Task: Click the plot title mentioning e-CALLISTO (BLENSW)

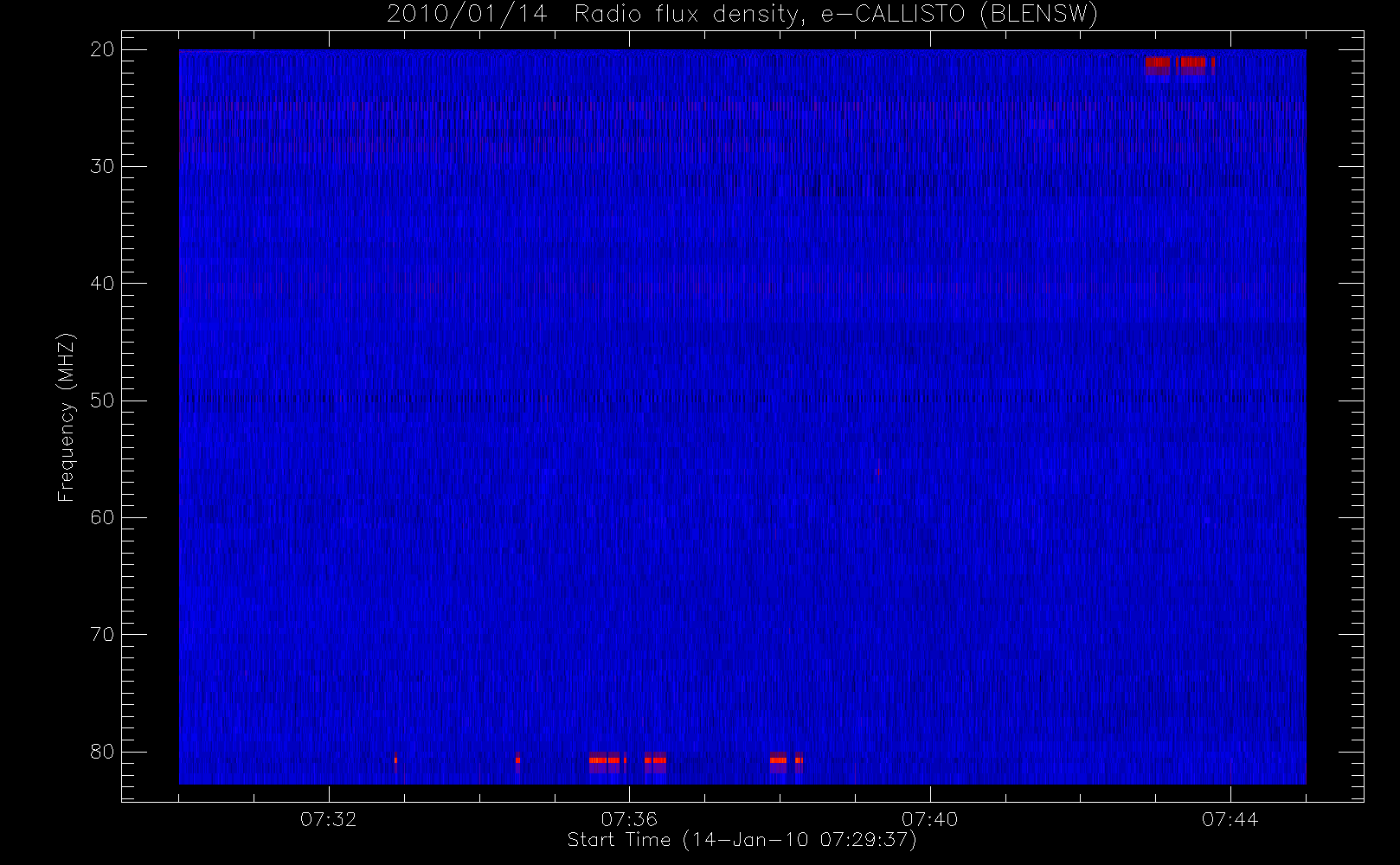Action: pos(742,15)
